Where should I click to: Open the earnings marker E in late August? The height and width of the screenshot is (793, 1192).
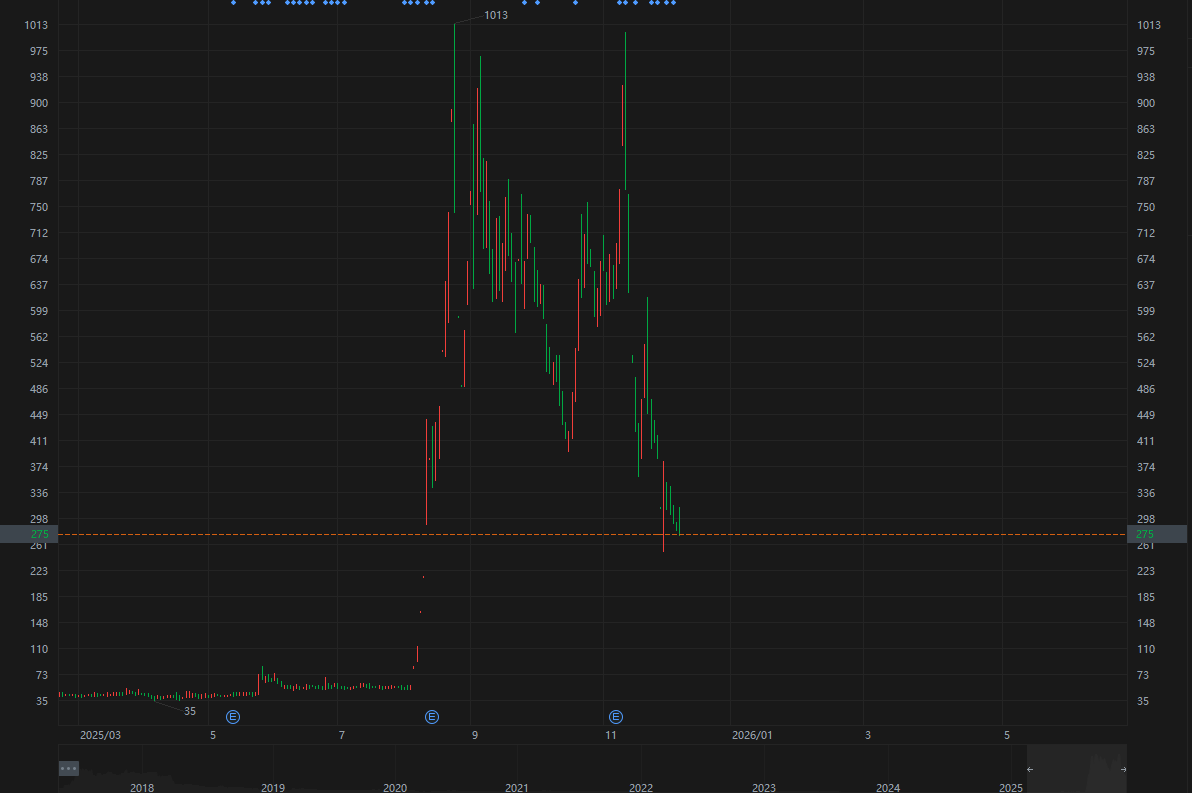coord(432,717)
